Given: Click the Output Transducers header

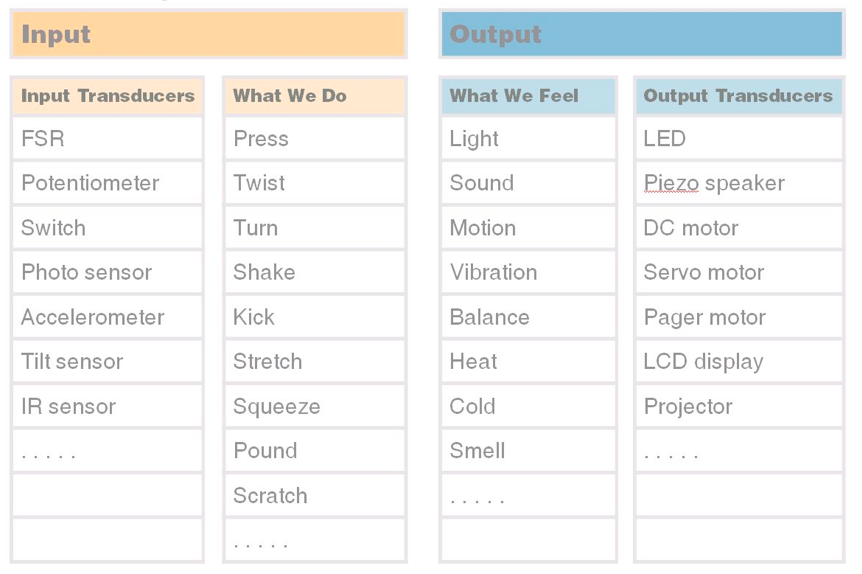Looking at the screenshot, I should point(739,96).
